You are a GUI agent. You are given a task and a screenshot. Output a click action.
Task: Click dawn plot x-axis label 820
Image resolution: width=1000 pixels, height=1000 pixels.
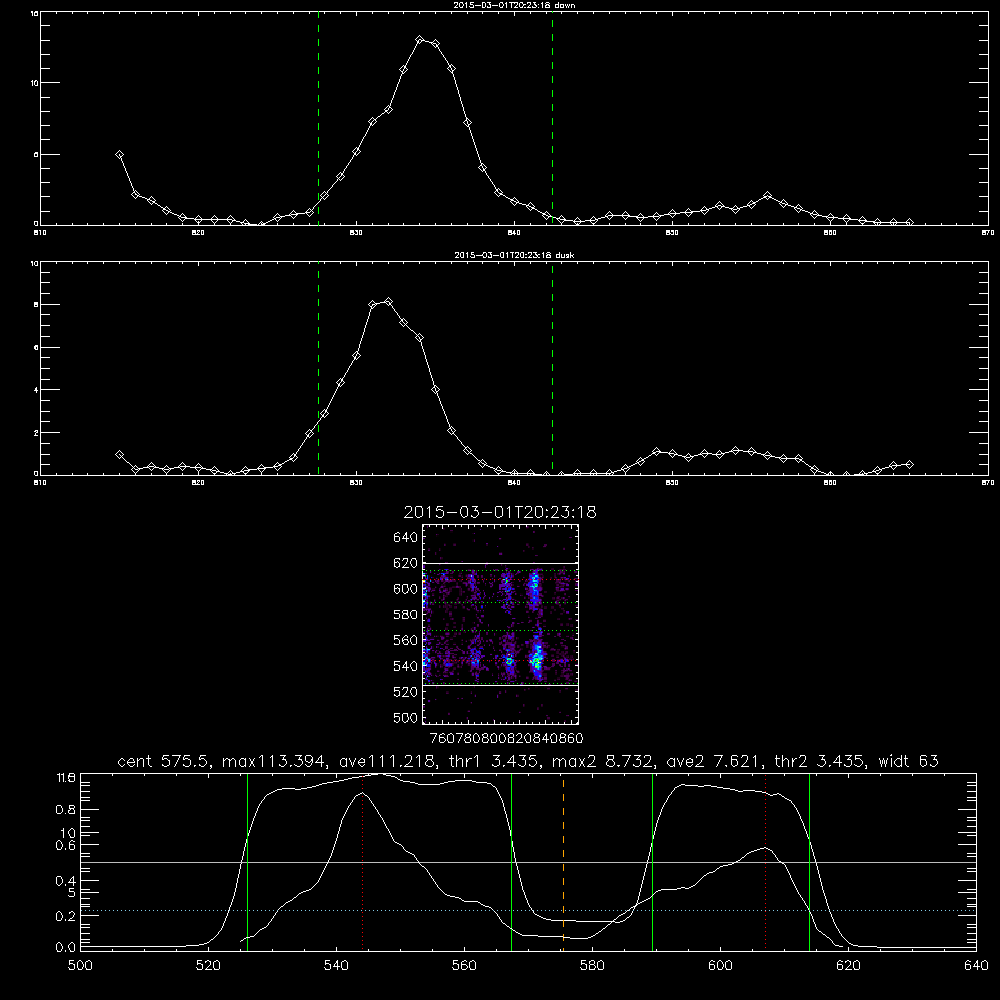pos(198,233)
